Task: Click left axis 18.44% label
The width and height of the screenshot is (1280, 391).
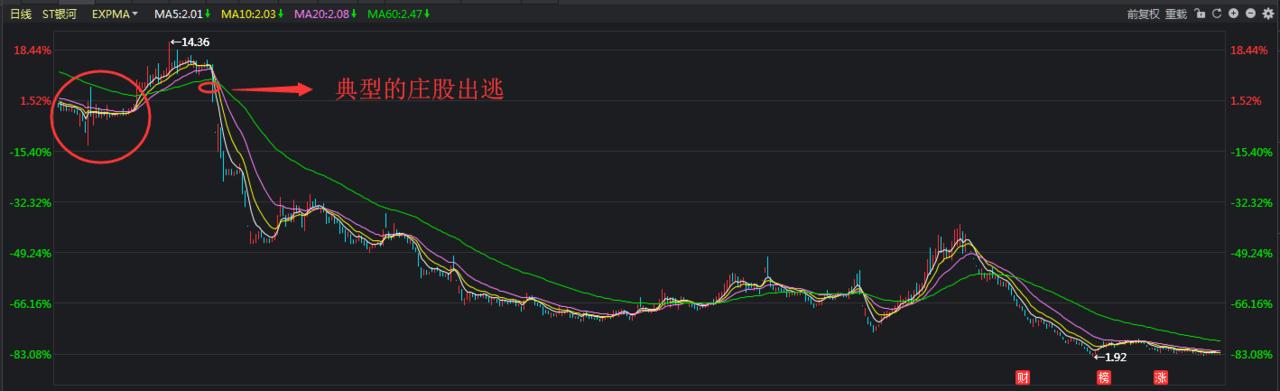Action: coord(32,50)
